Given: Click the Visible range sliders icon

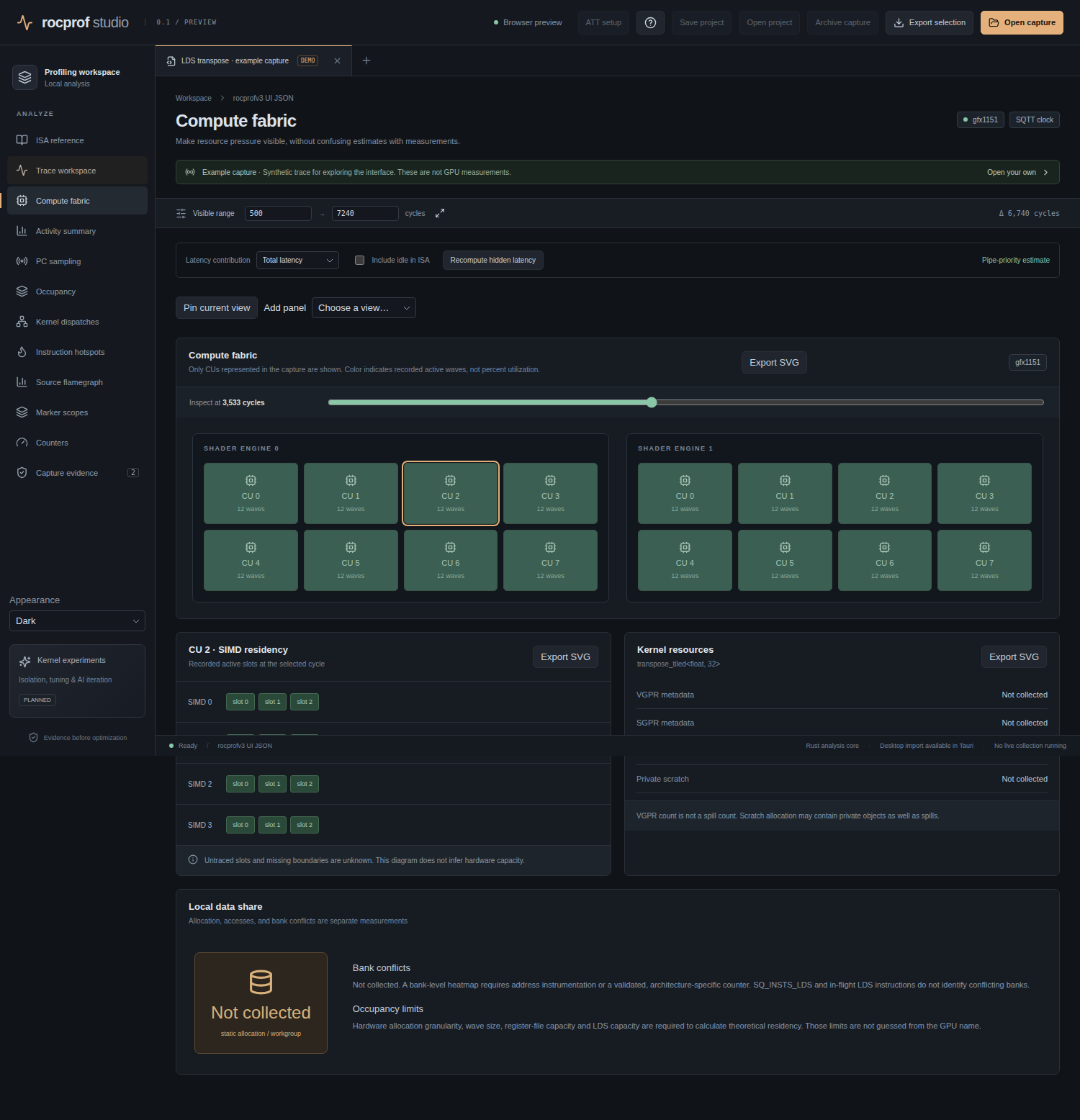Looking at the screenshot, I should pyautogui.click(x=181, y=213).
